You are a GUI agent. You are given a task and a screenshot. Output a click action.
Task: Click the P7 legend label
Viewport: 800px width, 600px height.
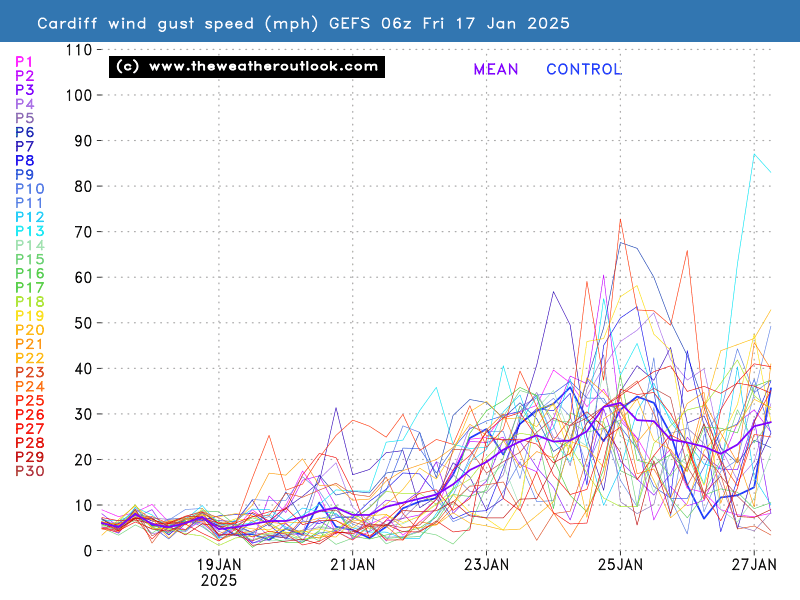click(24, 146)
